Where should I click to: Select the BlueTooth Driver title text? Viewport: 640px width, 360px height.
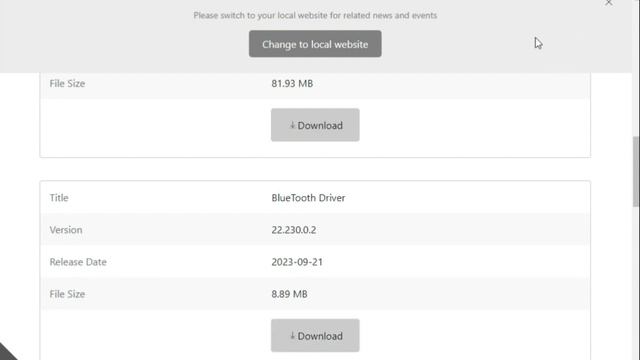[308, 198]
